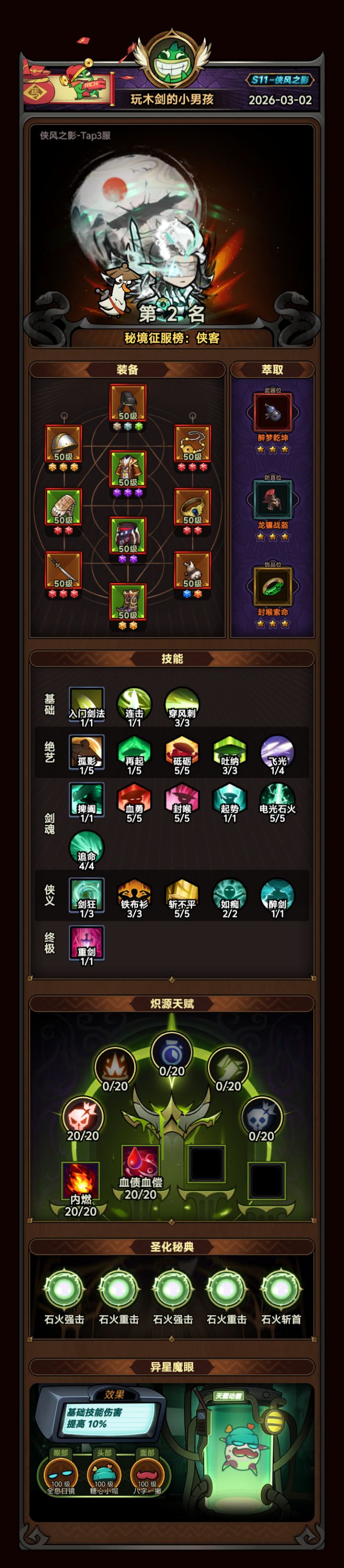Image resolution: width=344 pixels, height=1568 pixels.
Task: Select the level 50 sword equipment slot
Action: point(64,570)
